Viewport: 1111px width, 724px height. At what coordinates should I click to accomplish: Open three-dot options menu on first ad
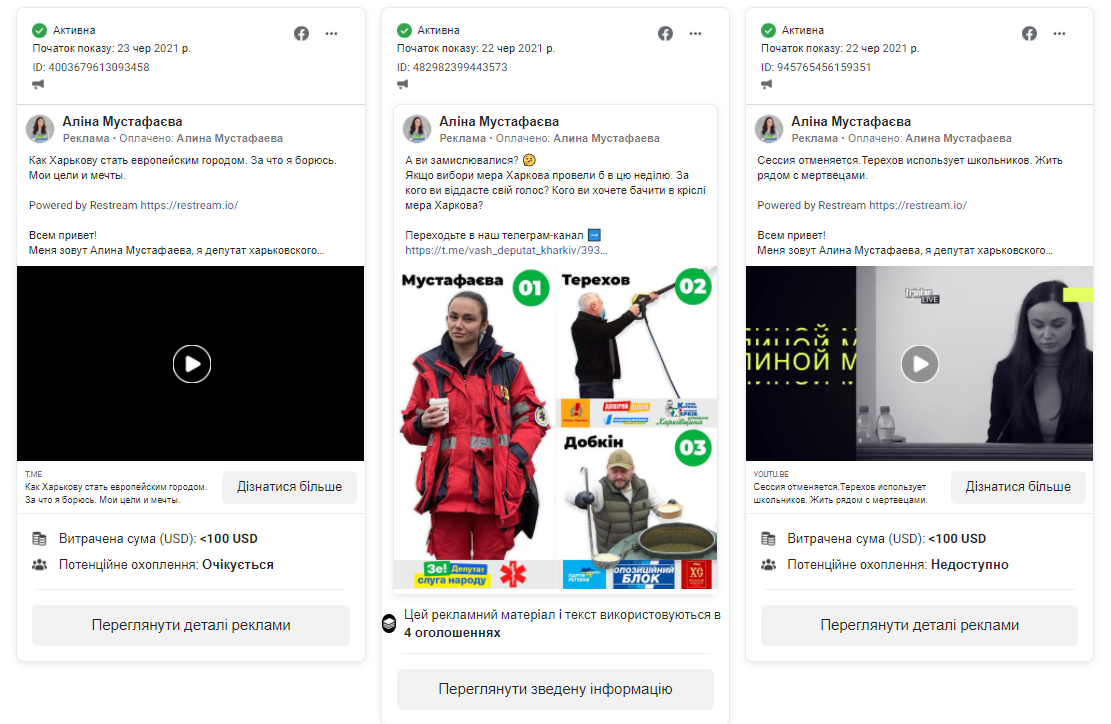click(x=332, y=33)
